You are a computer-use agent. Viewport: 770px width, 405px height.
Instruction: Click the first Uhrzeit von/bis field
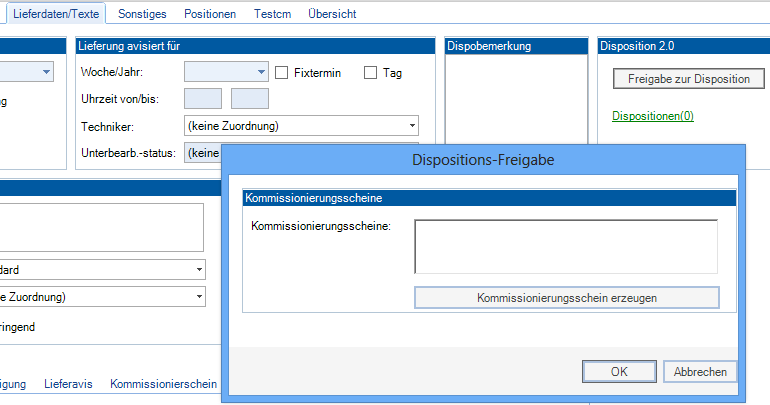203,98
